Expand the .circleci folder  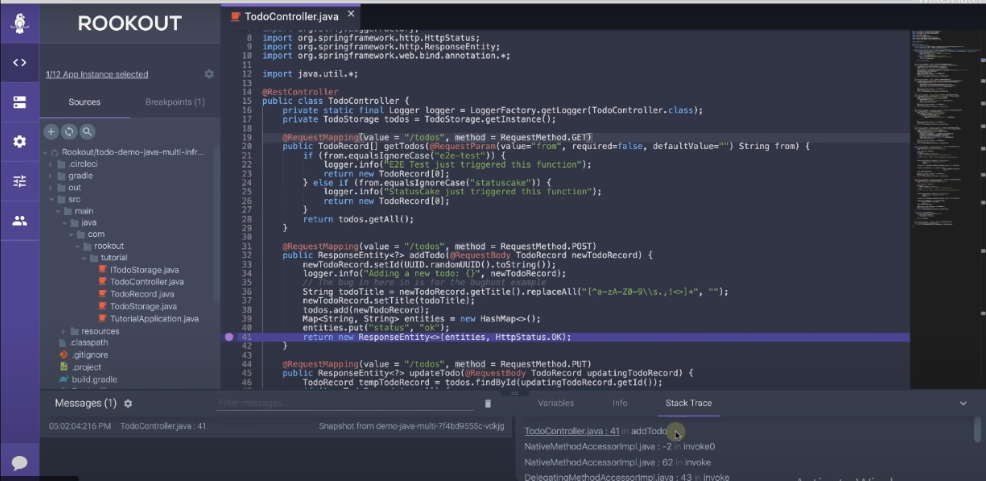click(x=51, y=164)
